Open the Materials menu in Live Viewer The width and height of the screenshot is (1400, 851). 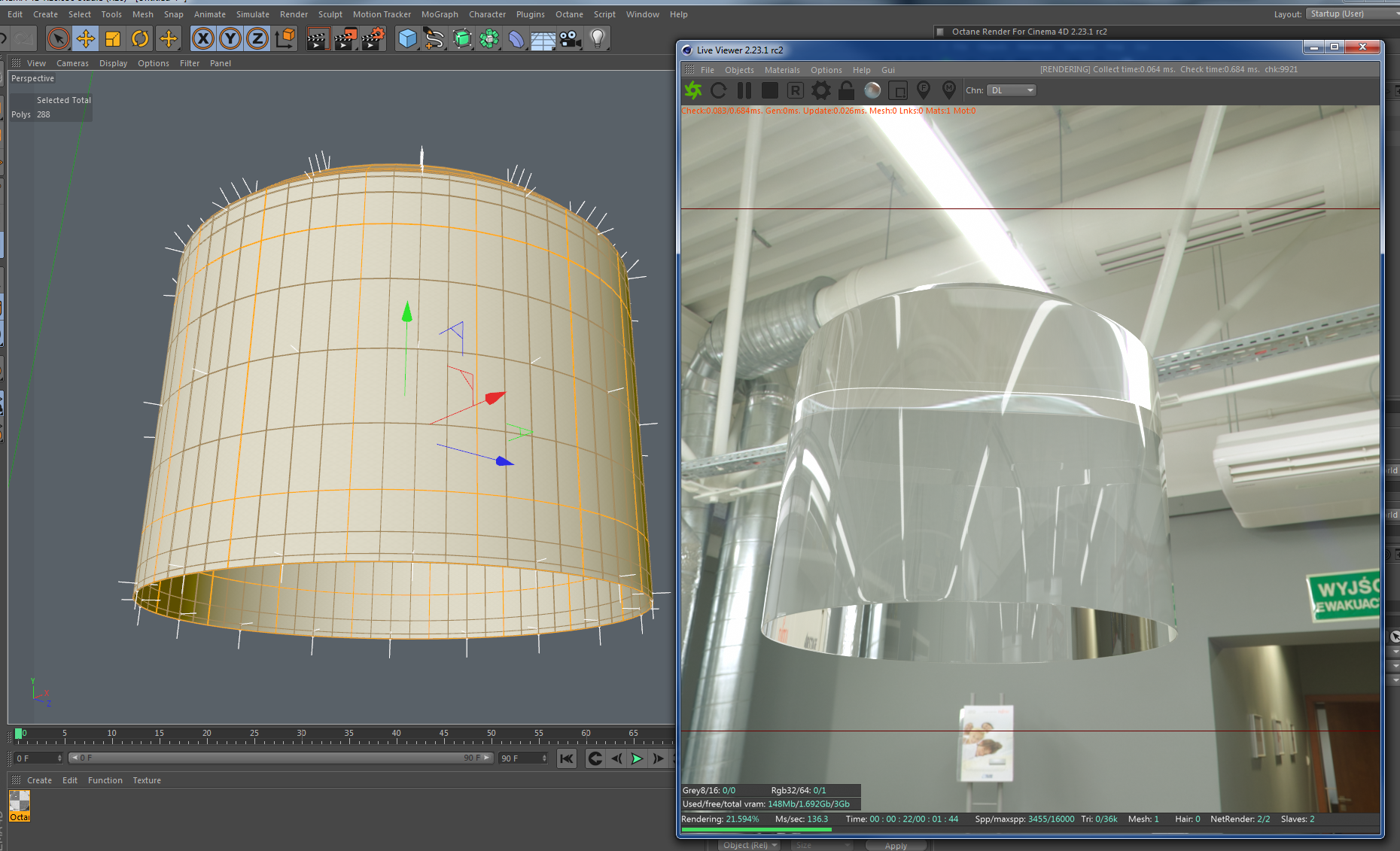click(782, 70)
